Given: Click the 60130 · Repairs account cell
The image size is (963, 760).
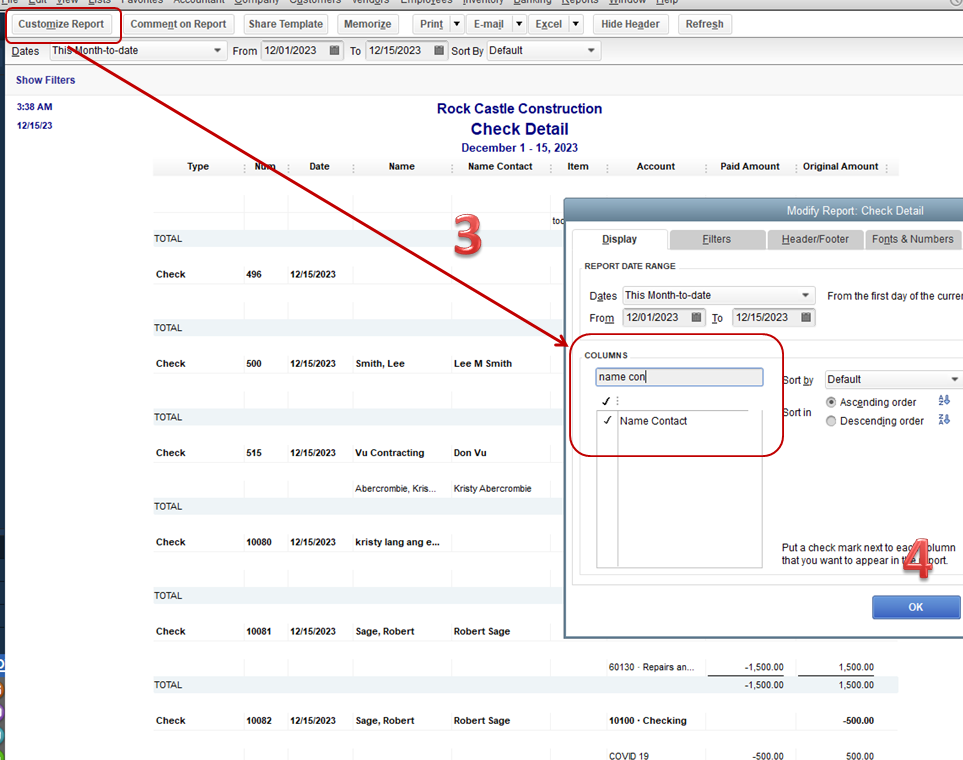Looking at the screenshot, I should (x=652, y=667).
